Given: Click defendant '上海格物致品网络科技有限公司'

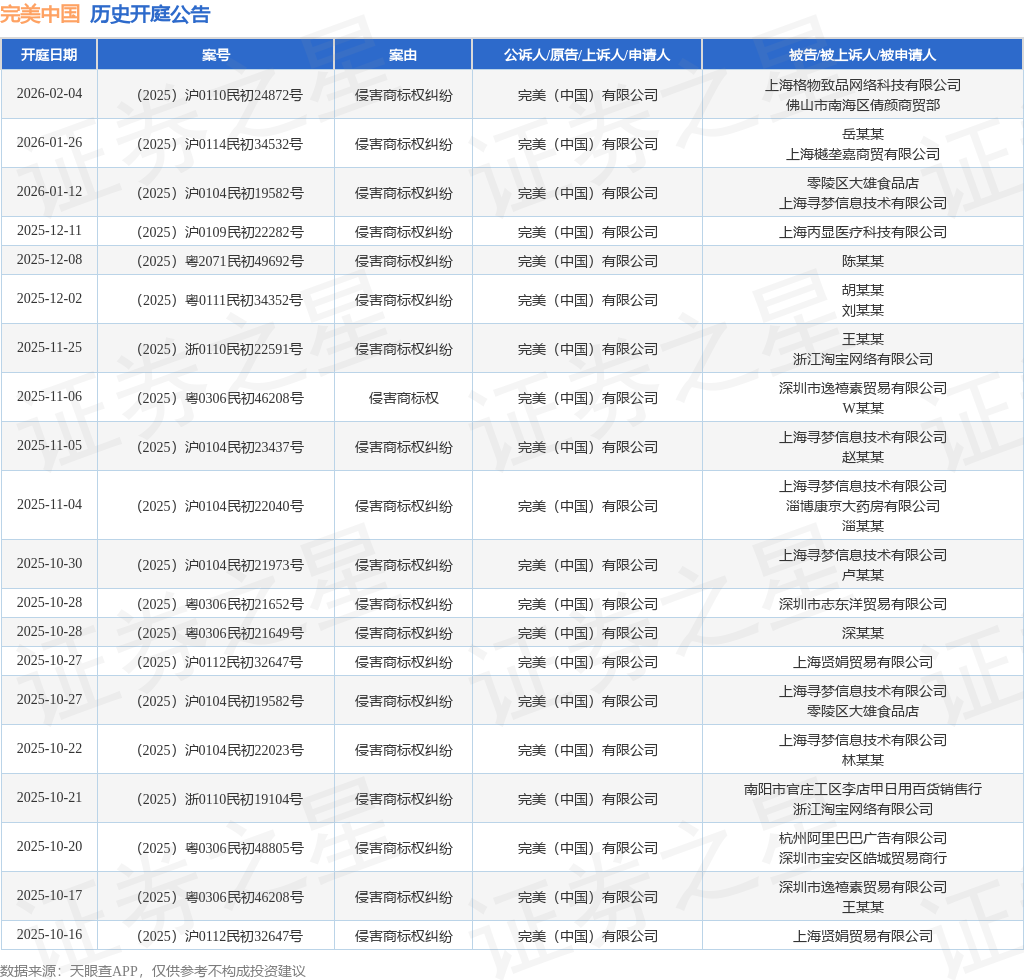Looking at the screenshot, I should [863, 86].
